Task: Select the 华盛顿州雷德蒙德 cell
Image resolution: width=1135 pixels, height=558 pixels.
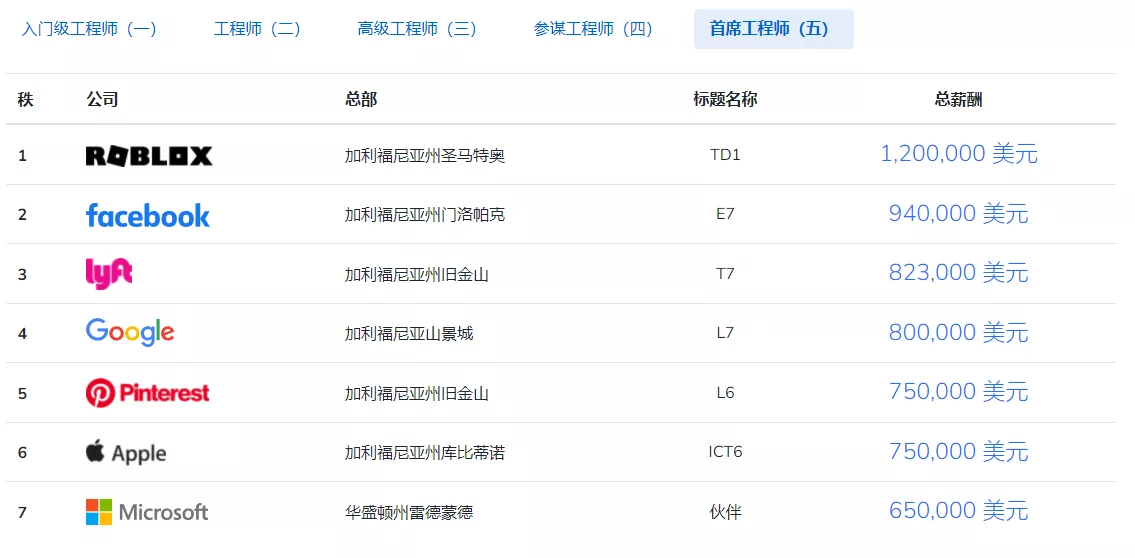Action: pos(409,513)
